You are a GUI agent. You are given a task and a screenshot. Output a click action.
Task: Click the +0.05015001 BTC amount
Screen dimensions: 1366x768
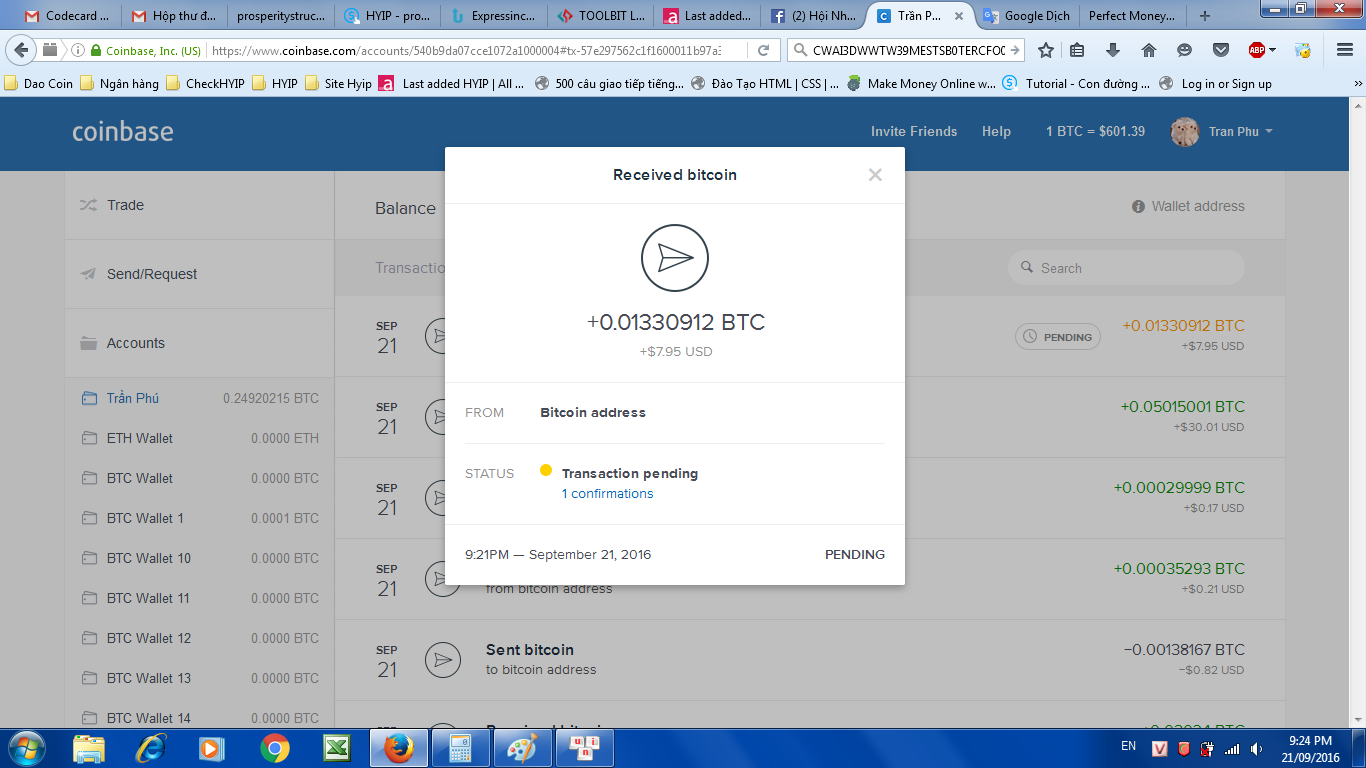1183,407
